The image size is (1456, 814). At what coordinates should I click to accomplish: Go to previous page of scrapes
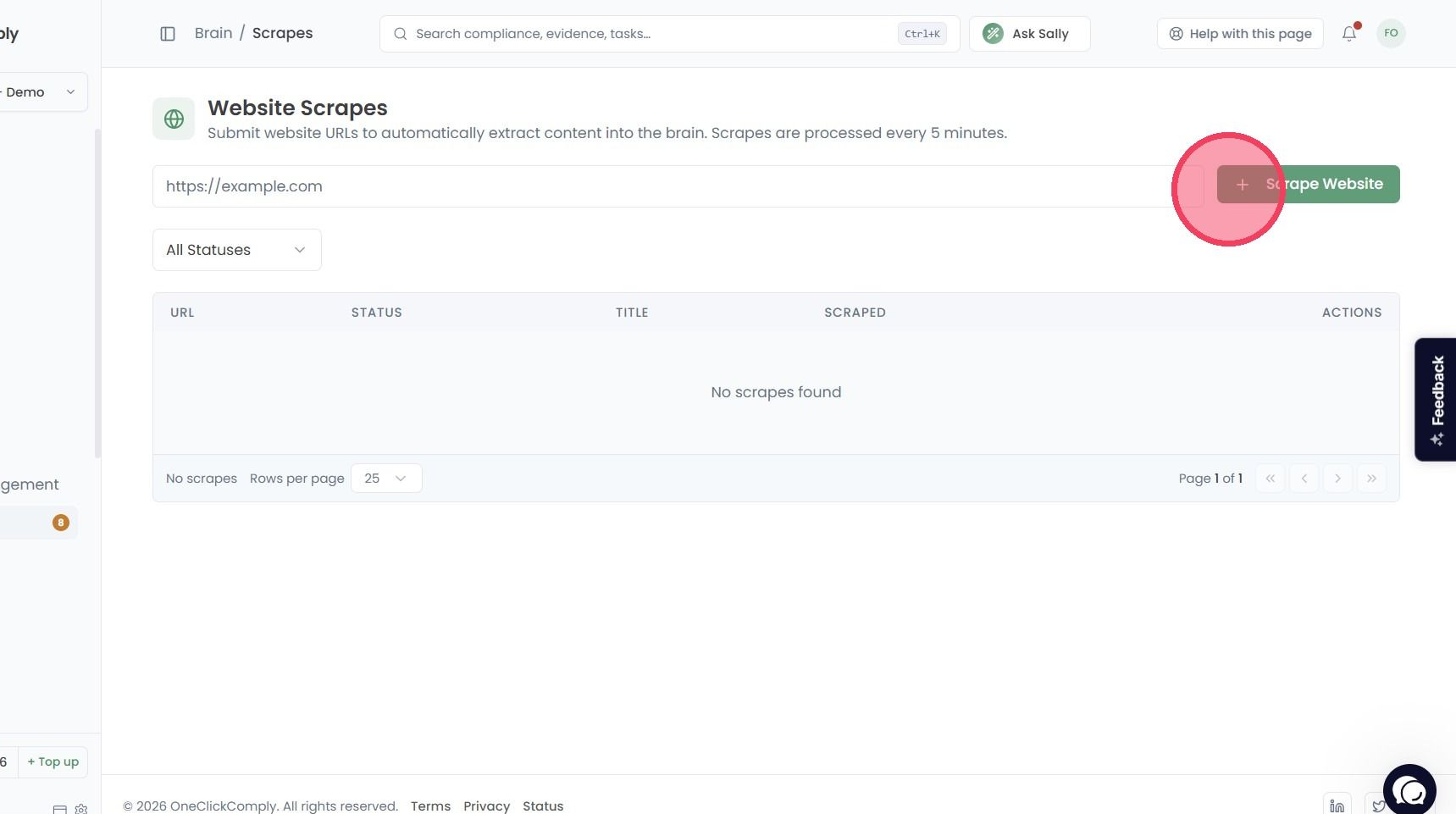tap(1304, 479)
